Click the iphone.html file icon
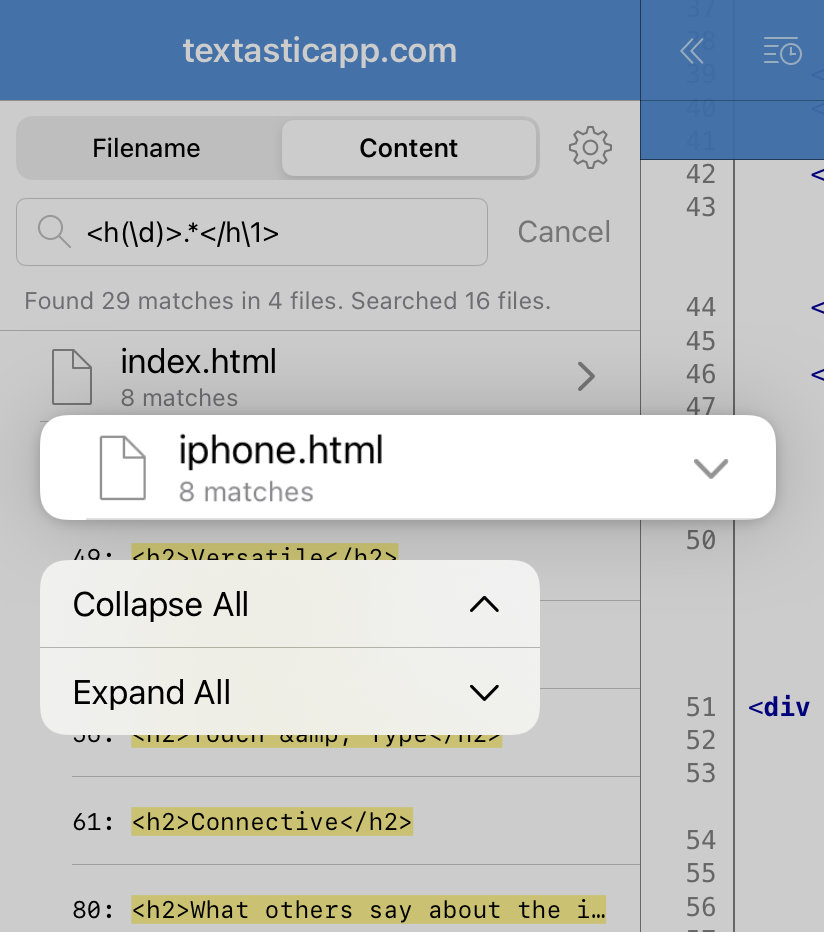 [122, 468]
